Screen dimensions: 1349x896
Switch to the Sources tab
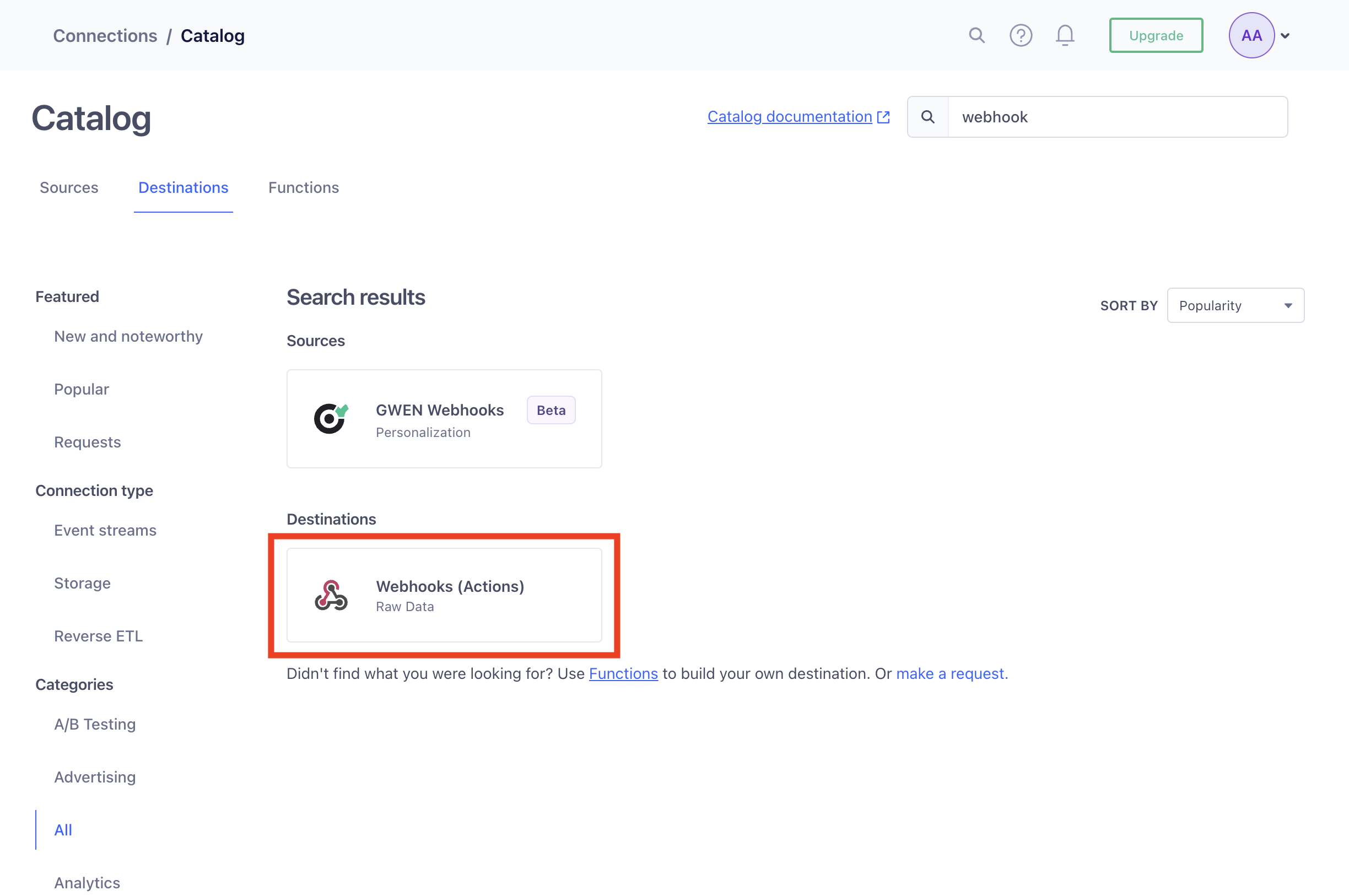[x=69, y=187]
